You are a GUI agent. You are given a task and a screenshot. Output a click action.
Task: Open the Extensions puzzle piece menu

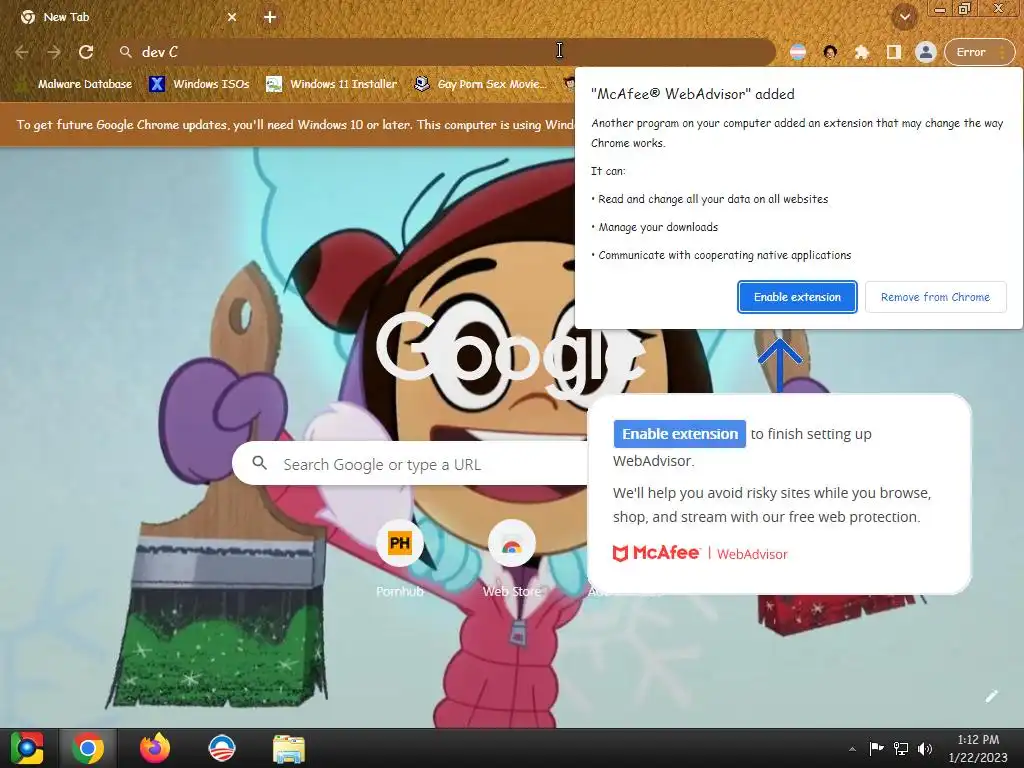pos(862,52)
